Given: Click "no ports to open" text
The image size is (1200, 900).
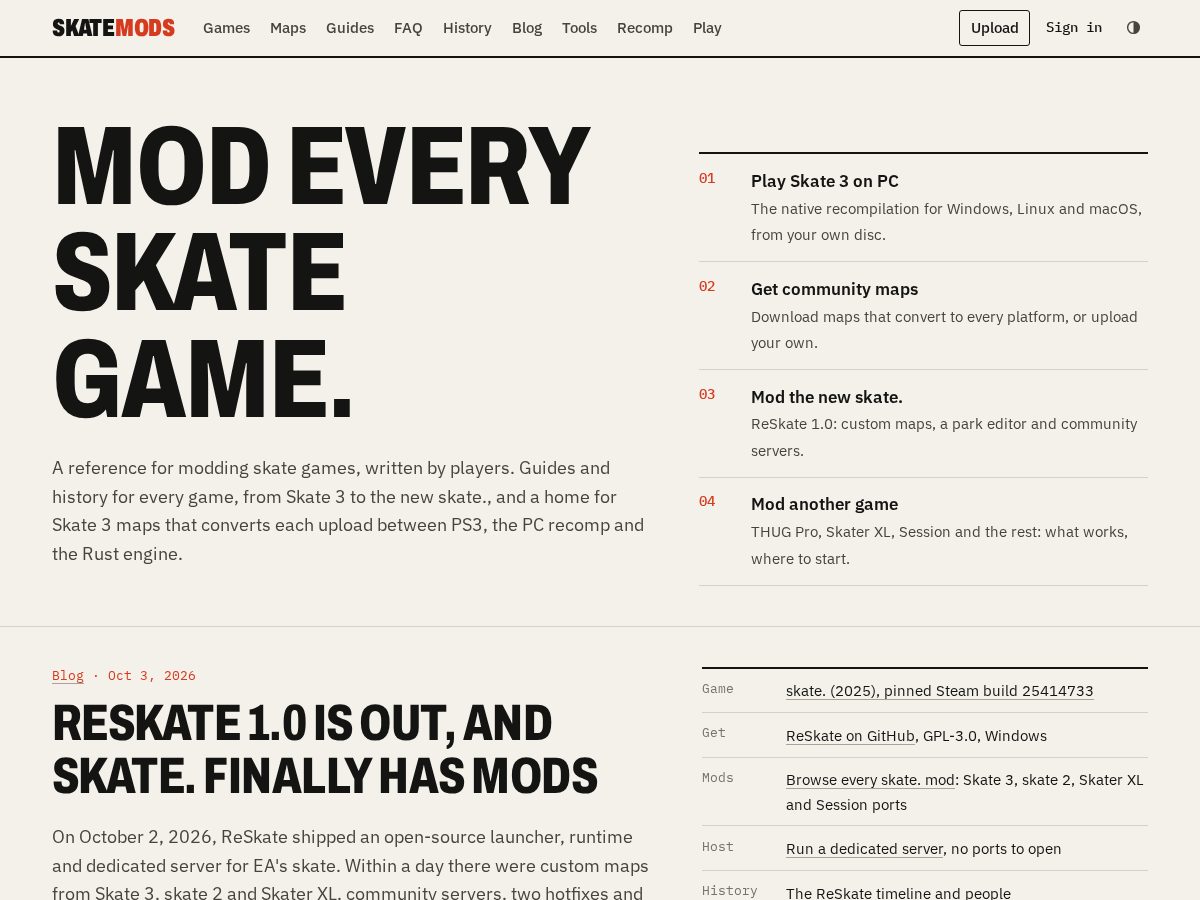Looking at the screenshot, I should pyautogui.click(x=1006, y=849).
